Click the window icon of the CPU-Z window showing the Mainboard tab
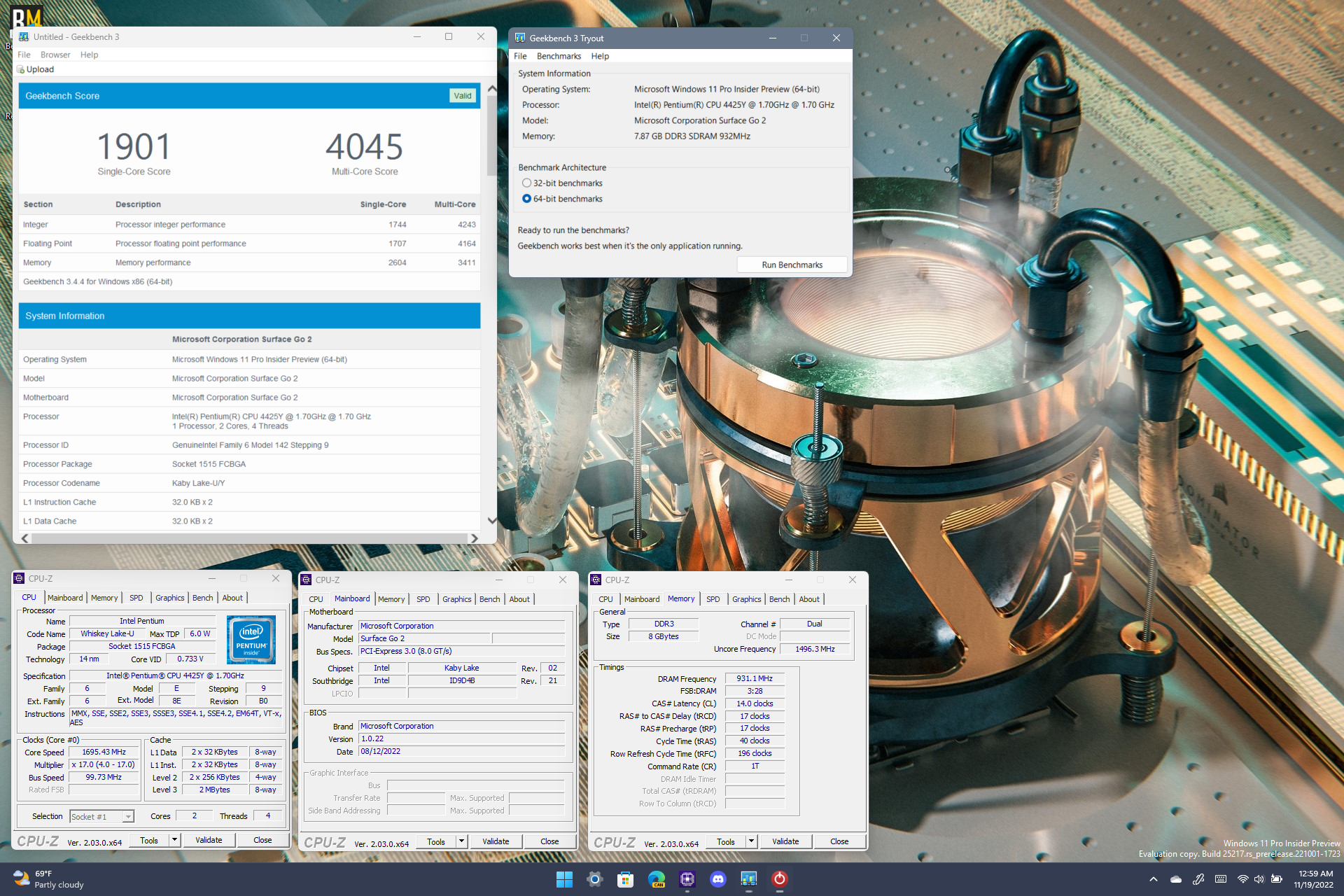The width and height of the screenshot is (1344, 896). click(306, 580)
